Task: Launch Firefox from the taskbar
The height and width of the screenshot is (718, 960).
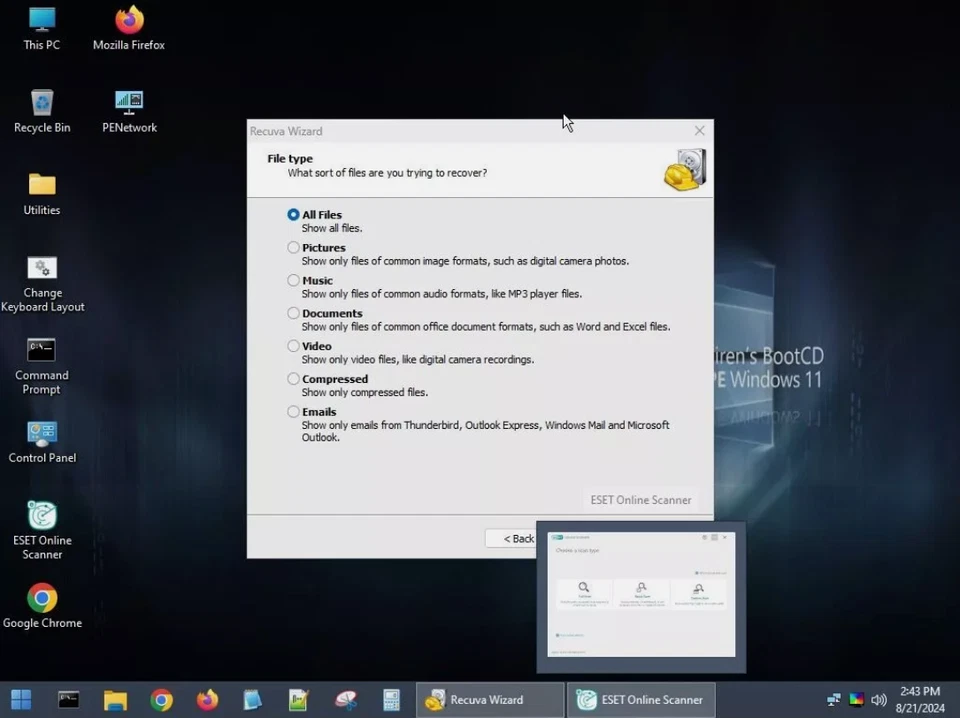Action: click(206, 699)
